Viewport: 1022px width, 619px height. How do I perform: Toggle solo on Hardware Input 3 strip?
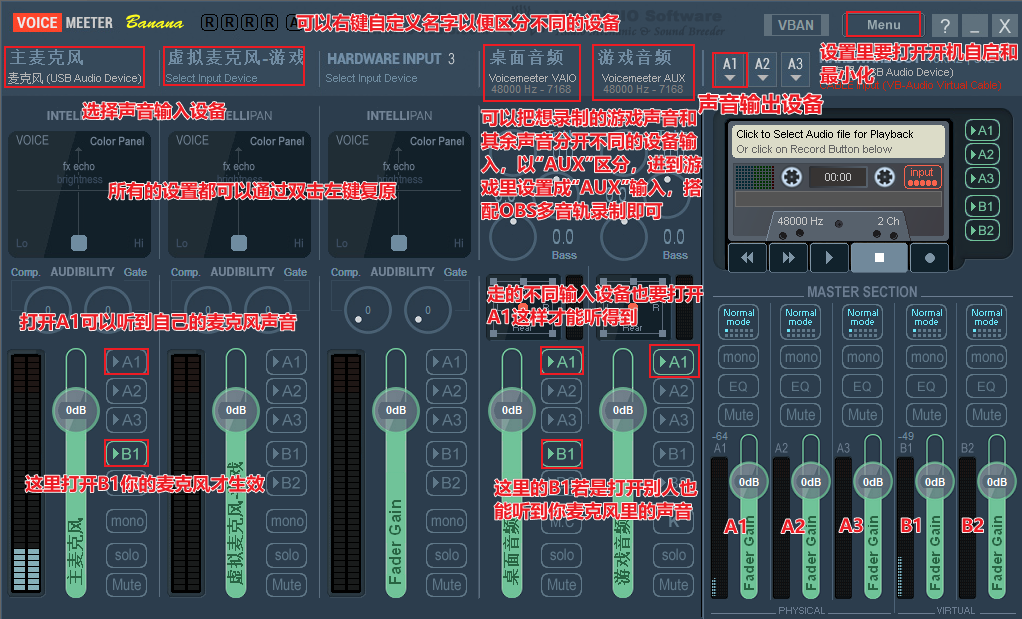(447, 554)
